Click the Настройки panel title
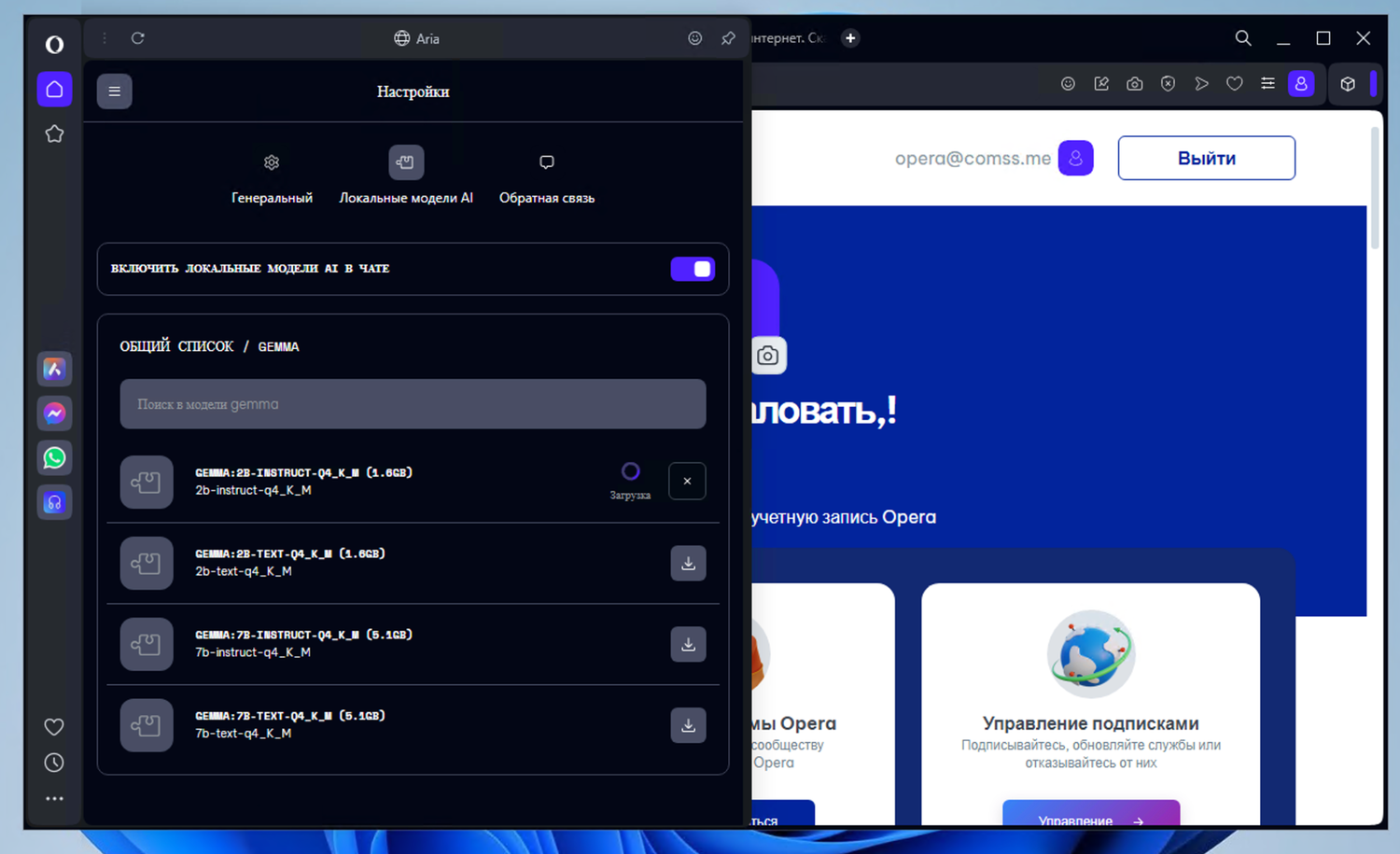The image size is (1400, 854). [413, 91]
